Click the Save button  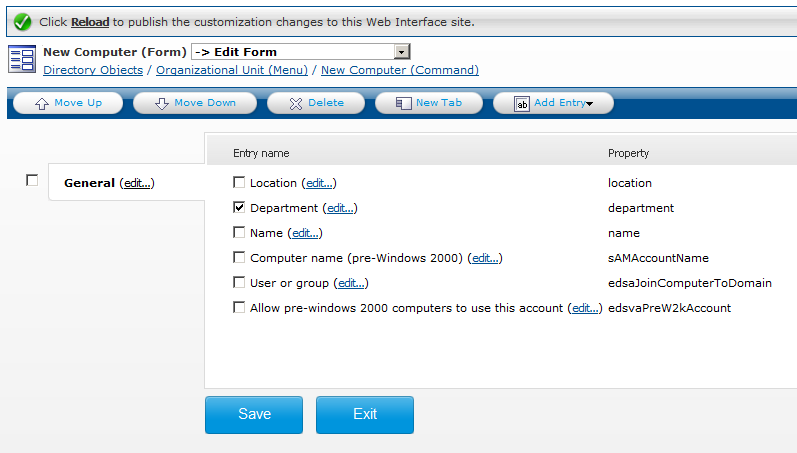point(254,415)
